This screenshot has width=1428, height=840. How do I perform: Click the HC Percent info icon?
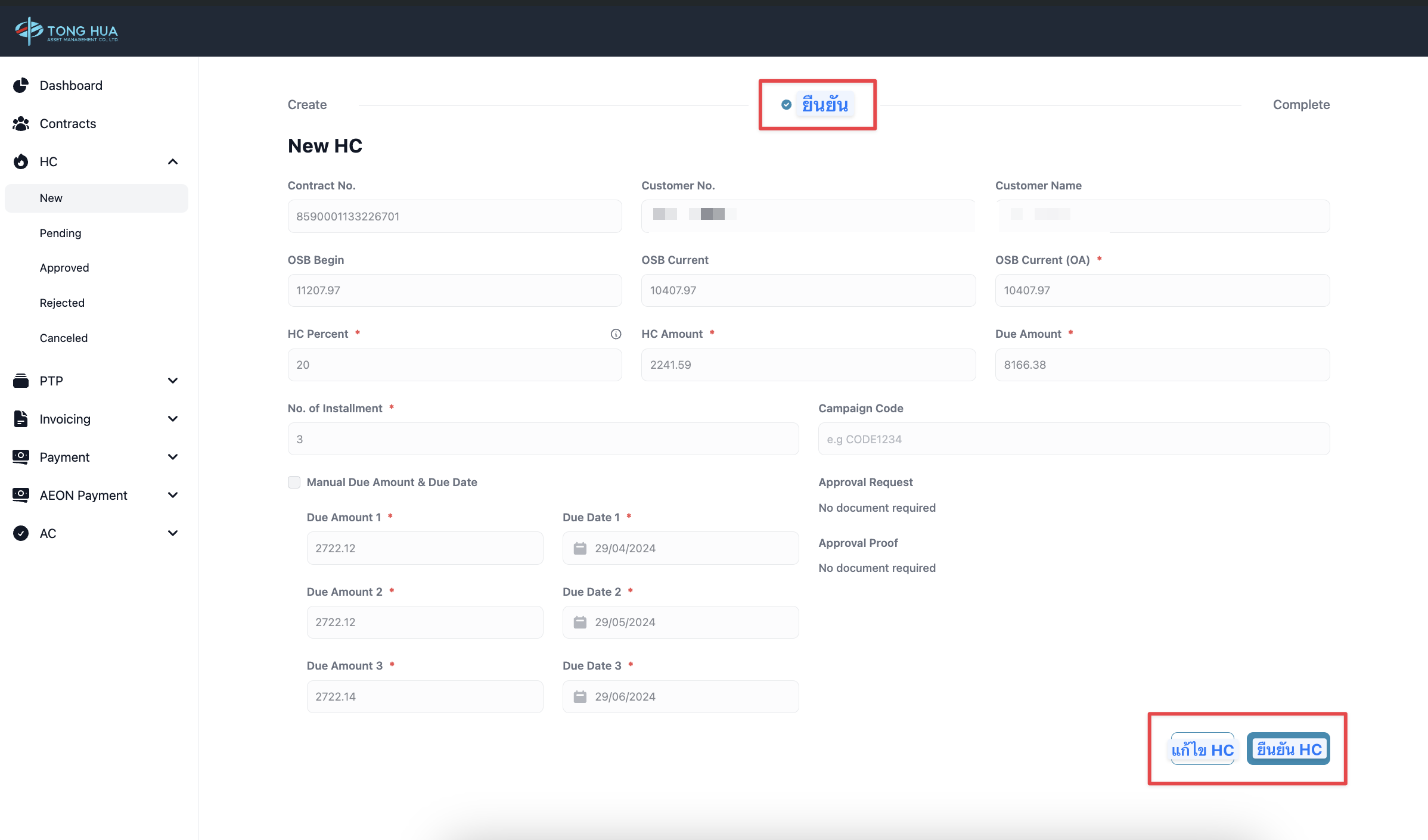point(616,334)
